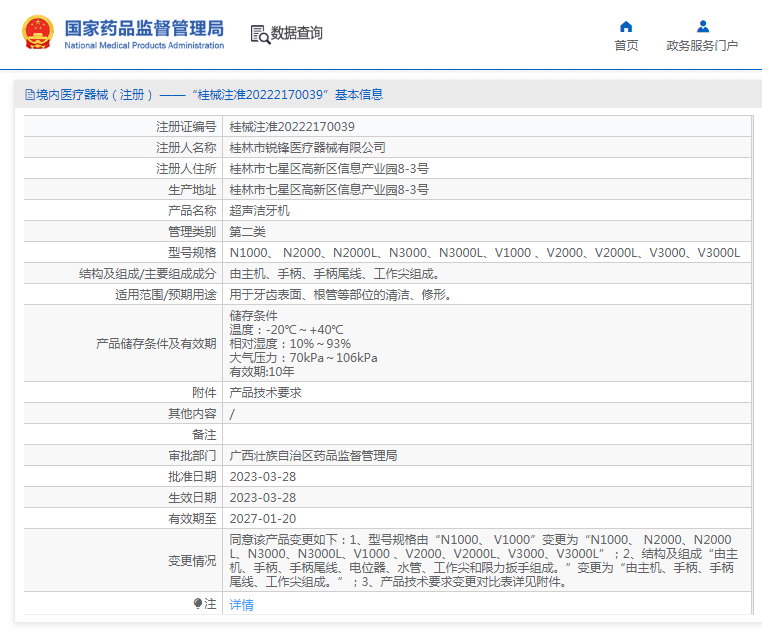Click 由主机、手柄、手柄尾线、工作尖组成 text
This screenshot has width=762, height=630.
334,274
